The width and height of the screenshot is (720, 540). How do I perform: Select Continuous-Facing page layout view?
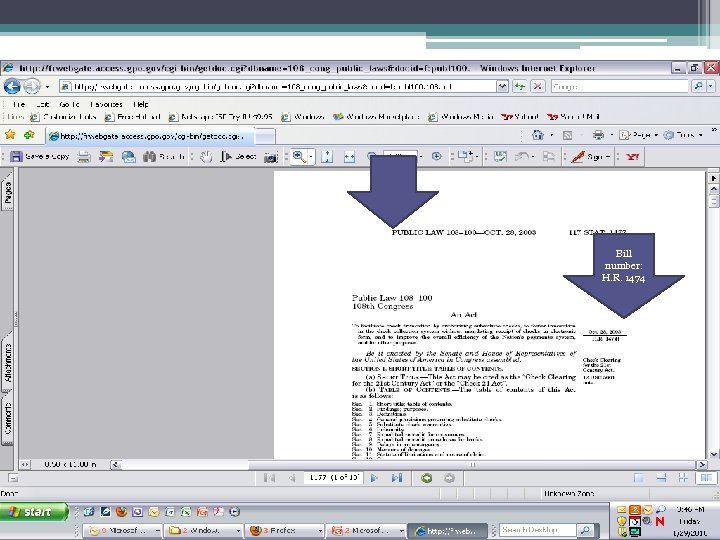683,478
